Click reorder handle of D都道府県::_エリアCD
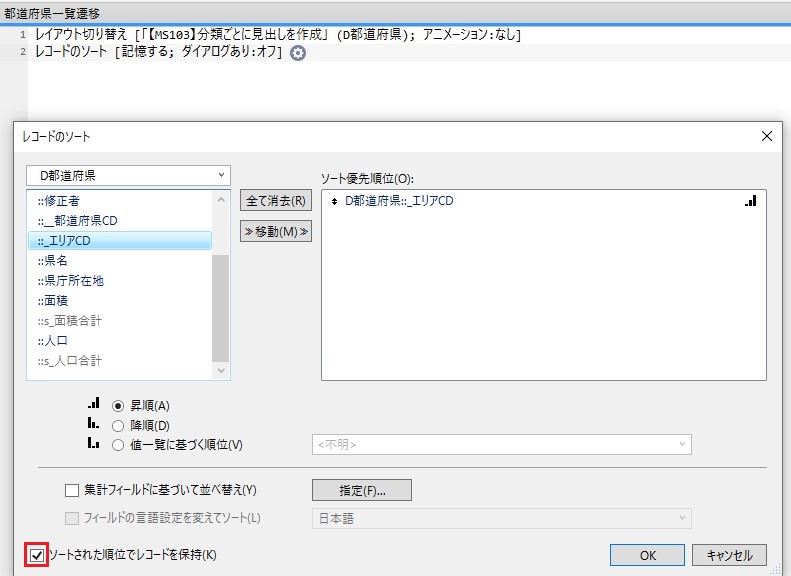791x576 pixels. tap(334, 201)
